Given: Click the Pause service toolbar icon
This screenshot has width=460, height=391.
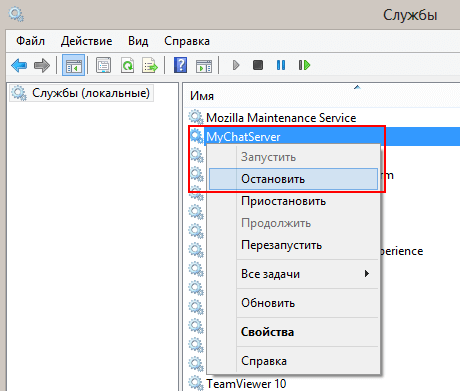Looking at the screenshot, I should (281, 65).
